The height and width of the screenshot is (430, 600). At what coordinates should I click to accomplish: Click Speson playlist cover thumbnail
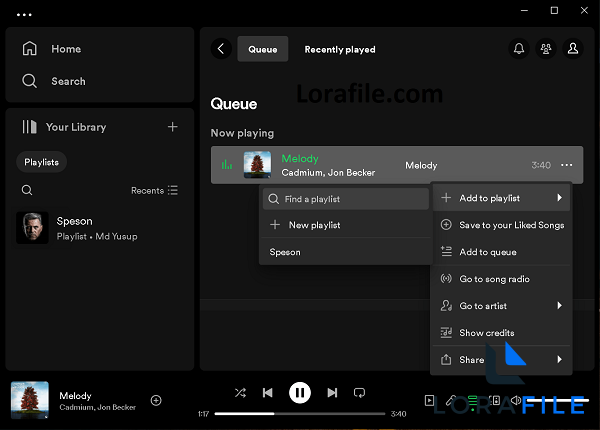click(x=33, y=228)
